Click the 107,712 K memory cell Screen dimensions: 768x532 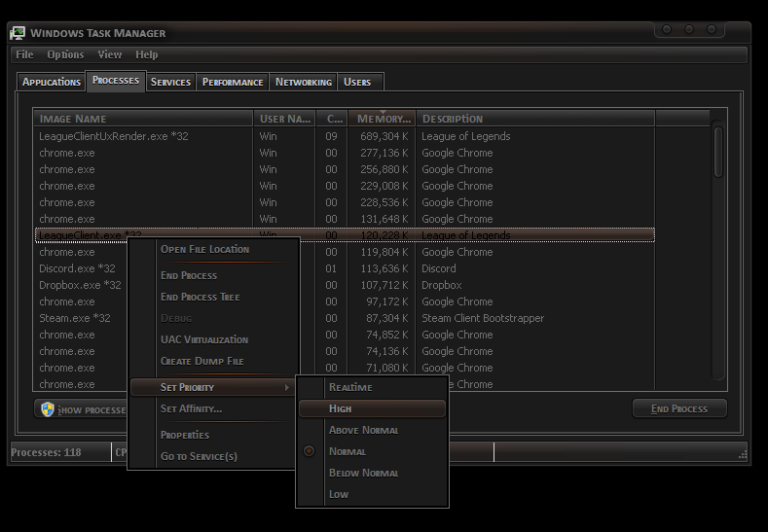(x=384, y=285)
